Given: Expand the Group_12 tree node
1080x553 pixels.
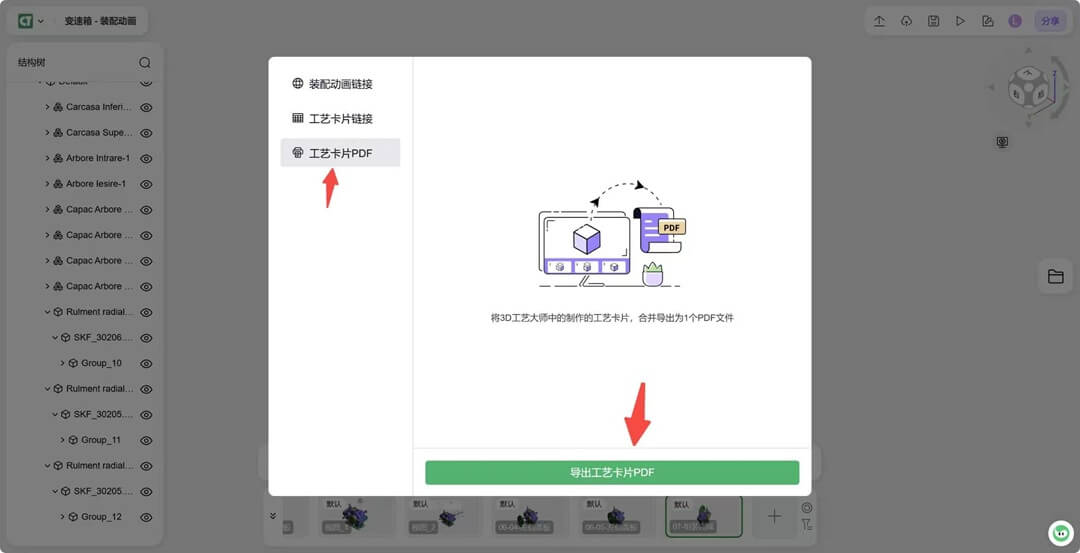Looking at the screenshot, I should click(63, 517).
